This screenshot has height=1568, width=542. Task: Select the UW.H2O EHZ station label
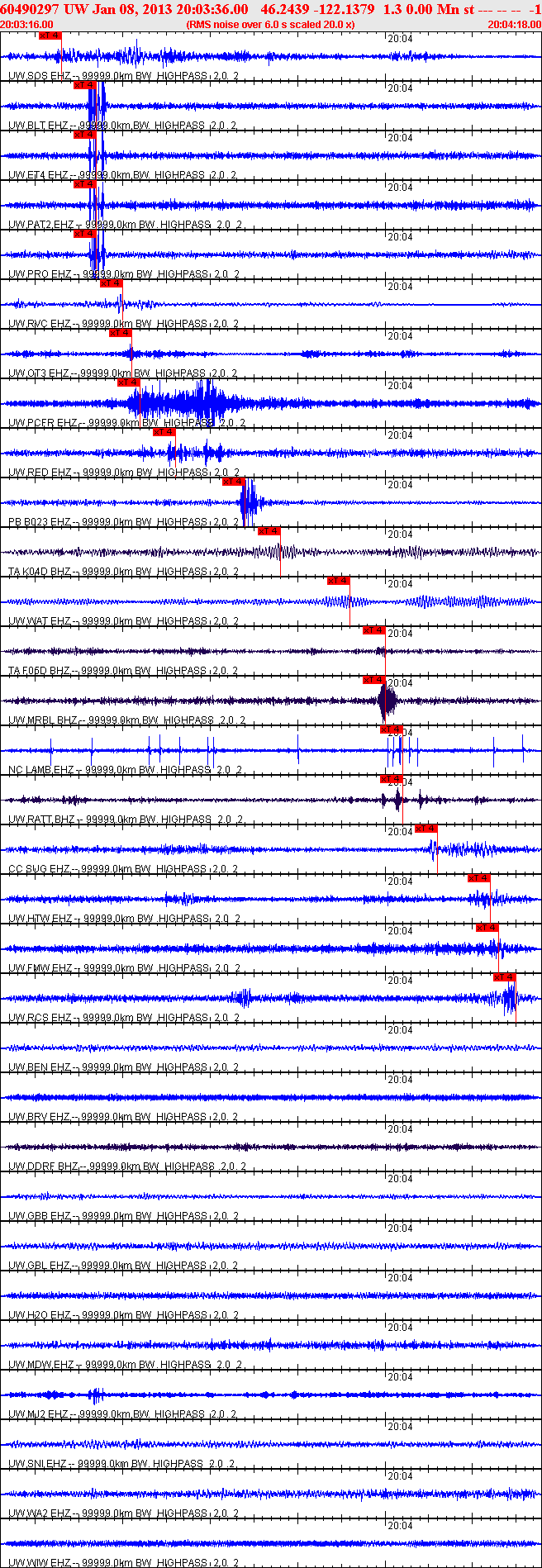tap(40, 1315)
